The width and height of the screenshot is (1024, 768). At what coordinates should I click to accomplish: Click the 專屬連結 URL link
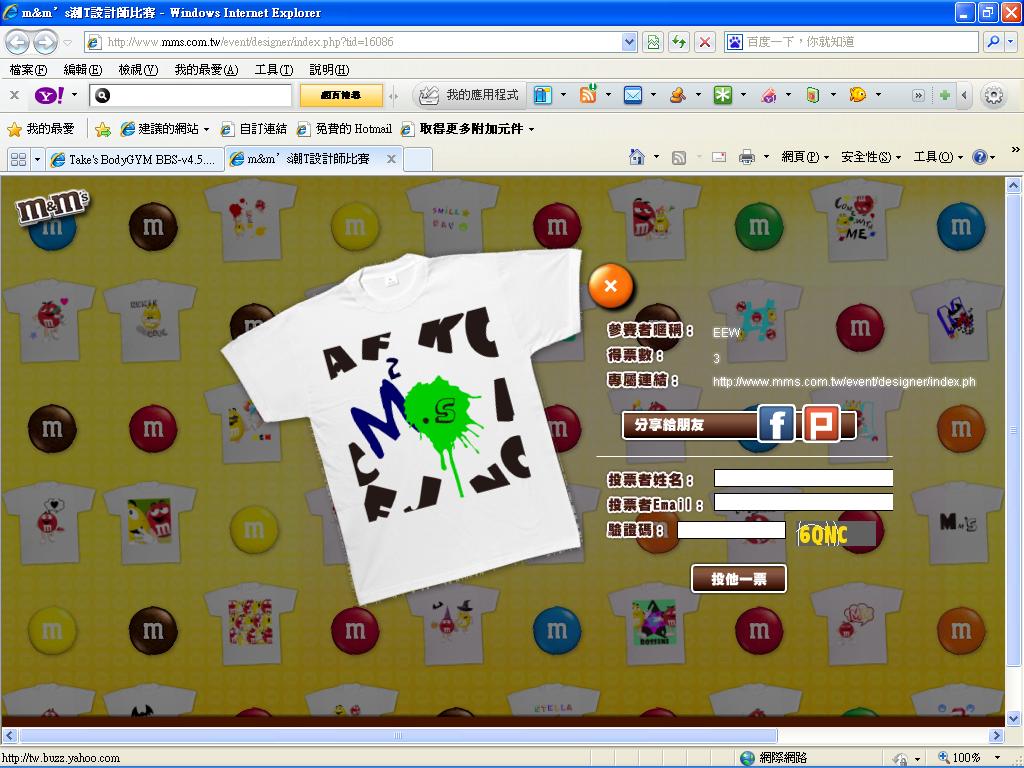click(x=844, y=381)
